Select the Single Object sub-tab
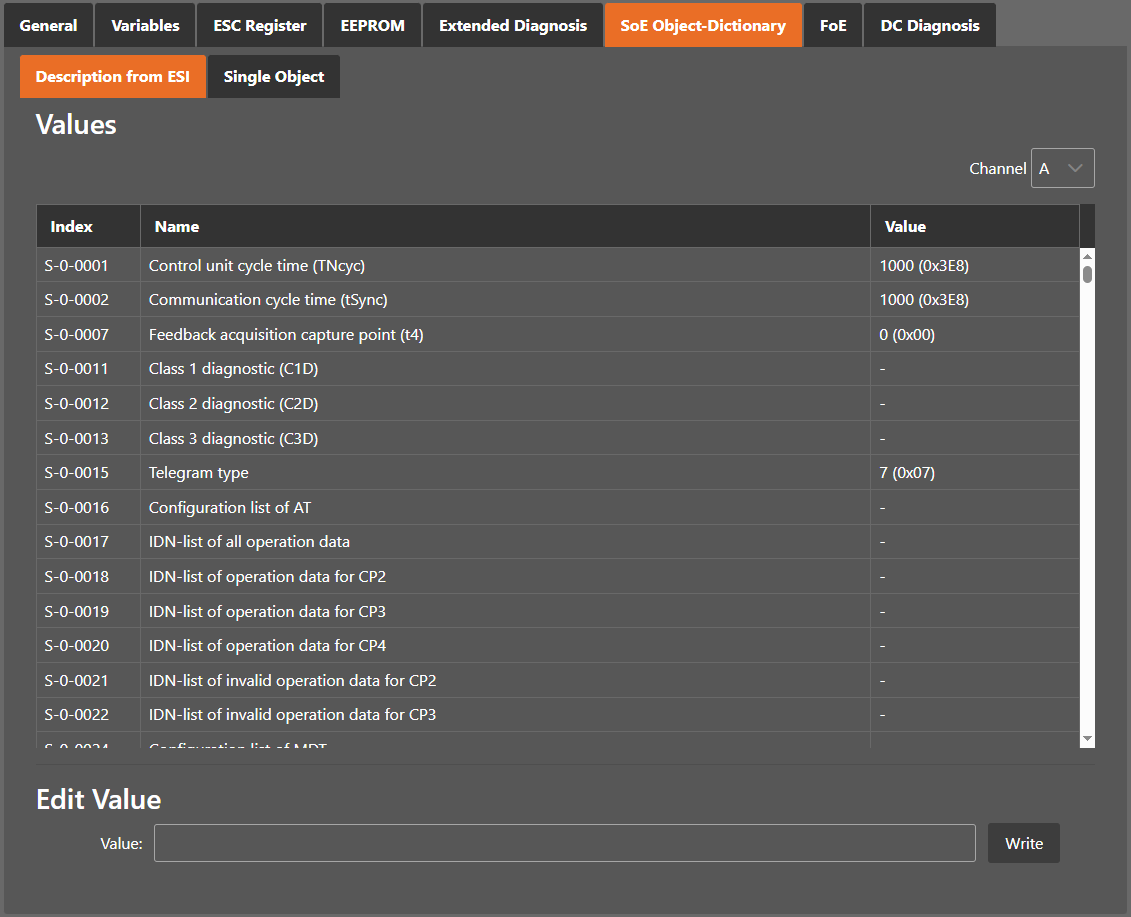This screenshot has height=917, width=1131. [x=274, y=77]
